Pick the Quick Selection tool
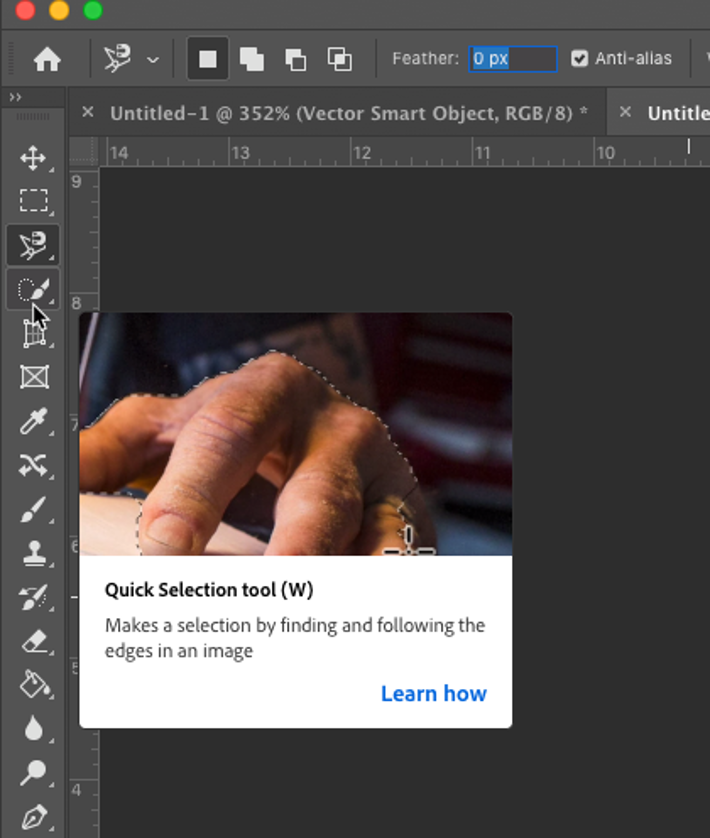This screenshot has width=710, height=838. click(33, 290)
